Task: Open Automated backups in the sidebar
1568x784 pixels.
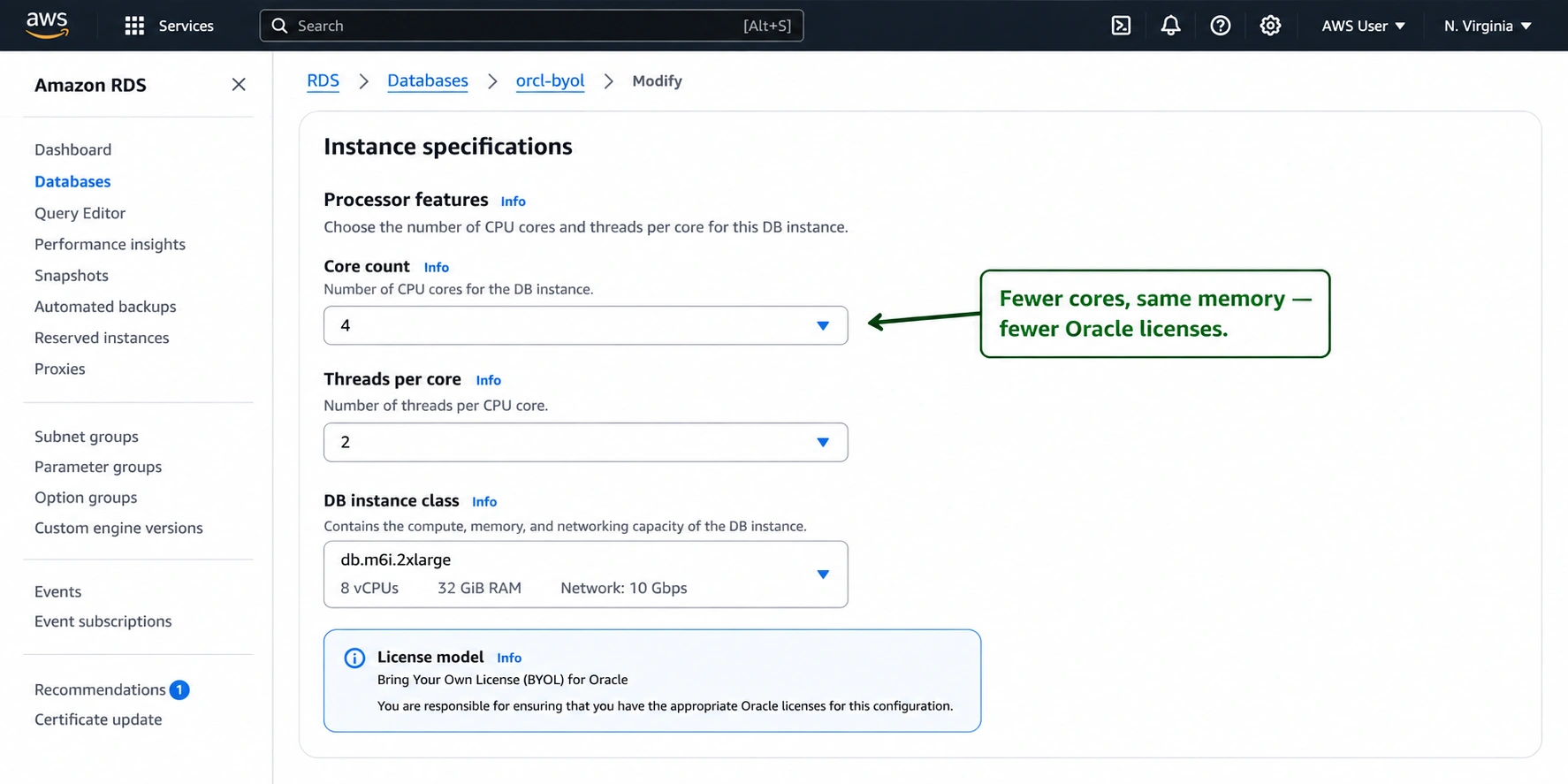Action: tap(105, 307)
